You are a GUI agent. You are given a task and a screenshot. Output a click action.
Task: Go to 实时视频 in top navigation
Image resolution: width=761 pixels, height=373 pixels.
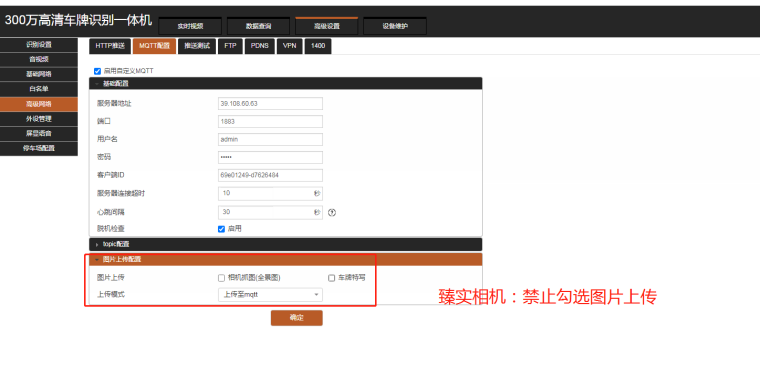(190, 26)
